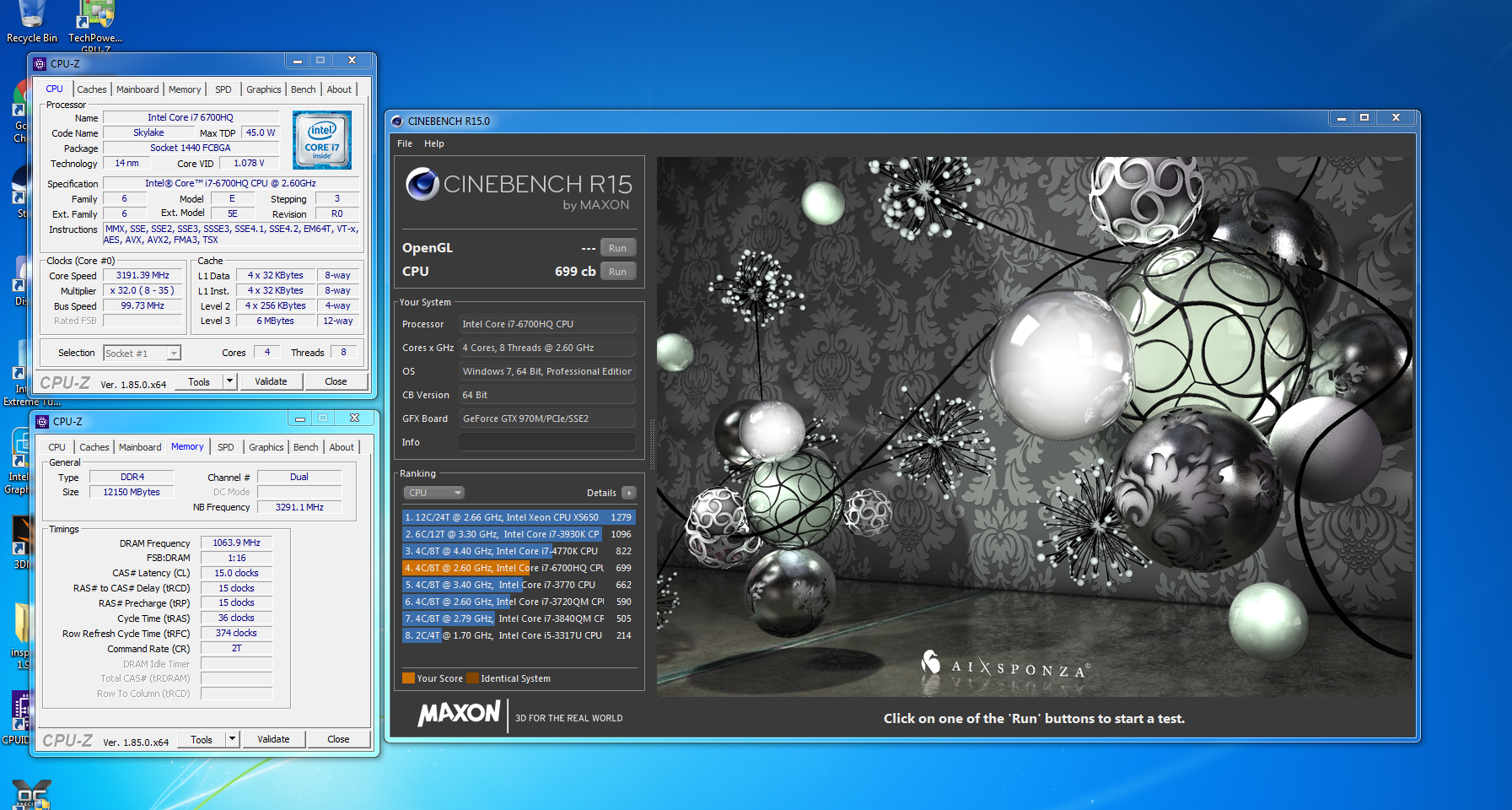Minimize the Cinebench window
1512x810 pixels.
point(1341,118)
